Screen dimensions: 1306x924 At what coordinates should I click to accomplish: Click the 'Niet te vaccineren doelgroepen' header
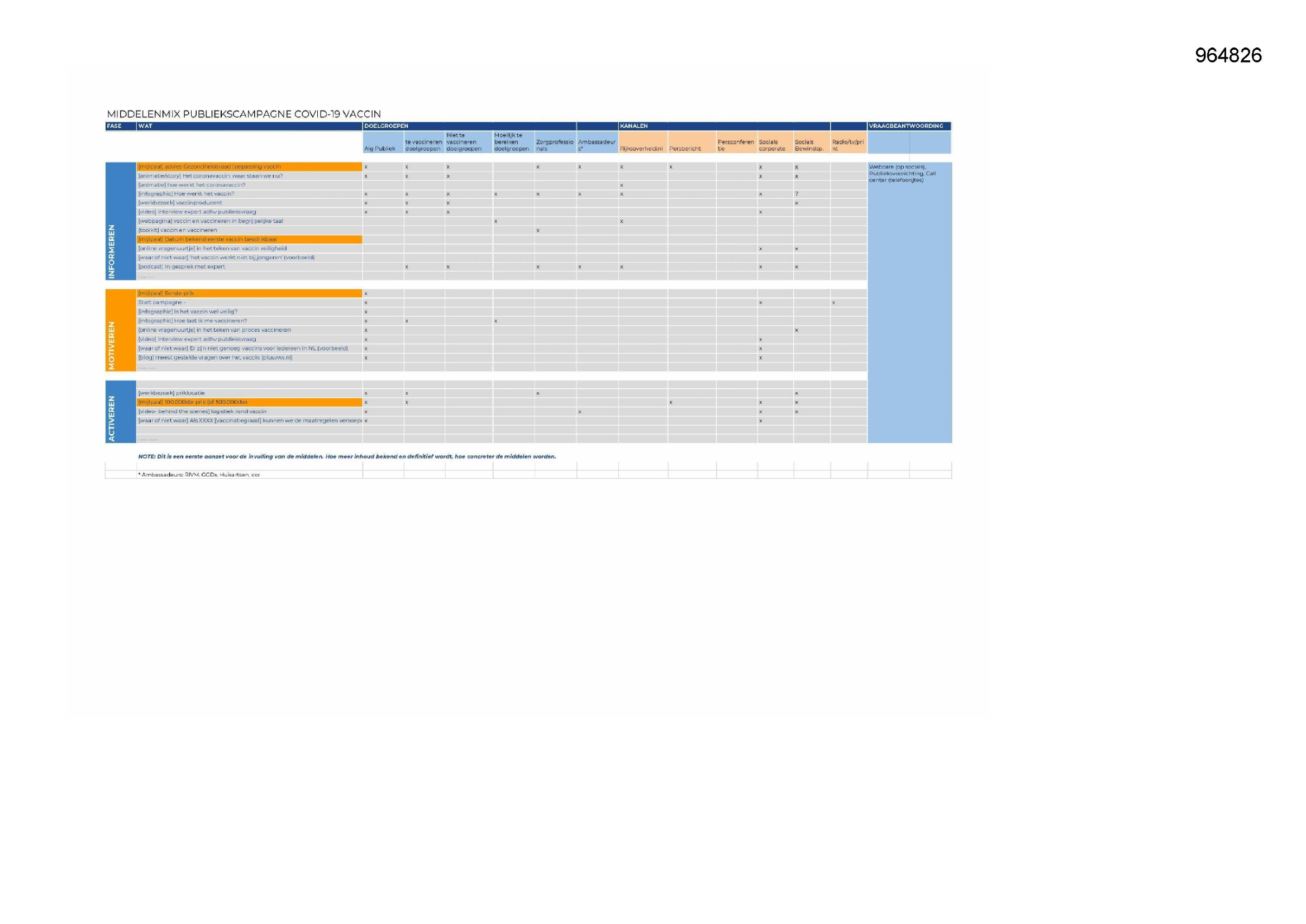tap(469, 142)
